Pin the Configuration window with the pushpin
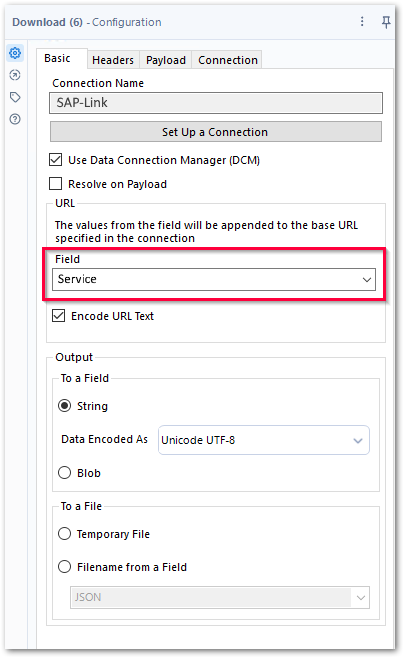 click(x=386, y=22)
